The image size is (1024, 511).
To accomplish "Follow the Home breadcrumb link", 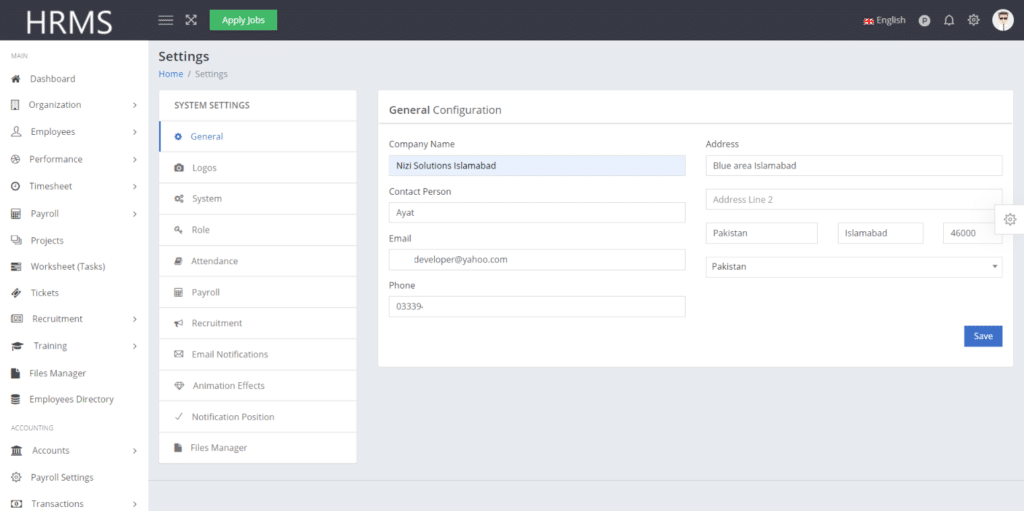I will (170, 74).
